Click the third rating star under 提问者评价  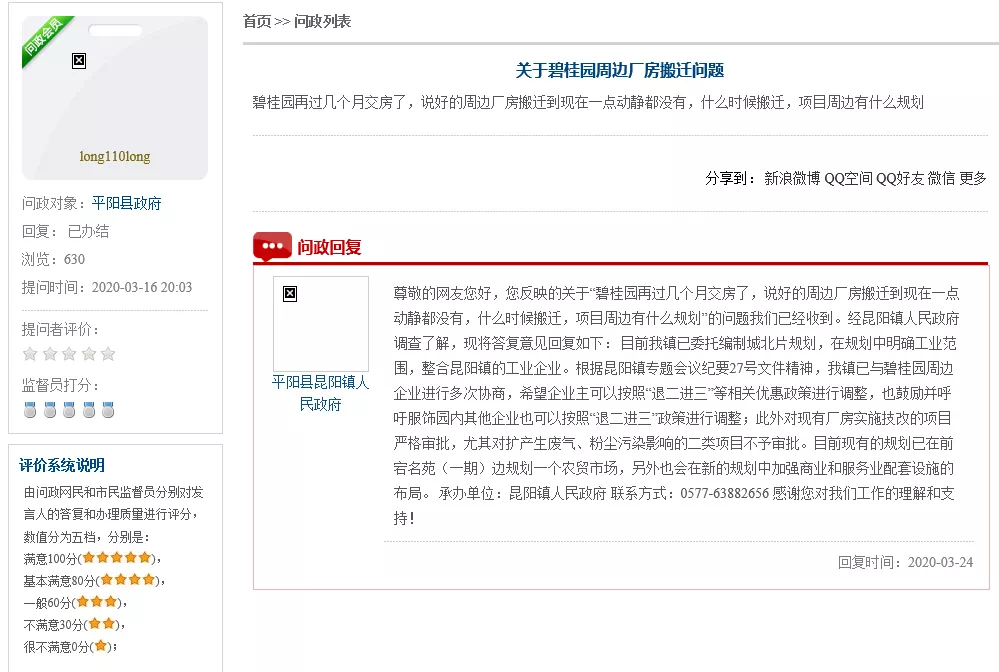(x=69, y=354)
